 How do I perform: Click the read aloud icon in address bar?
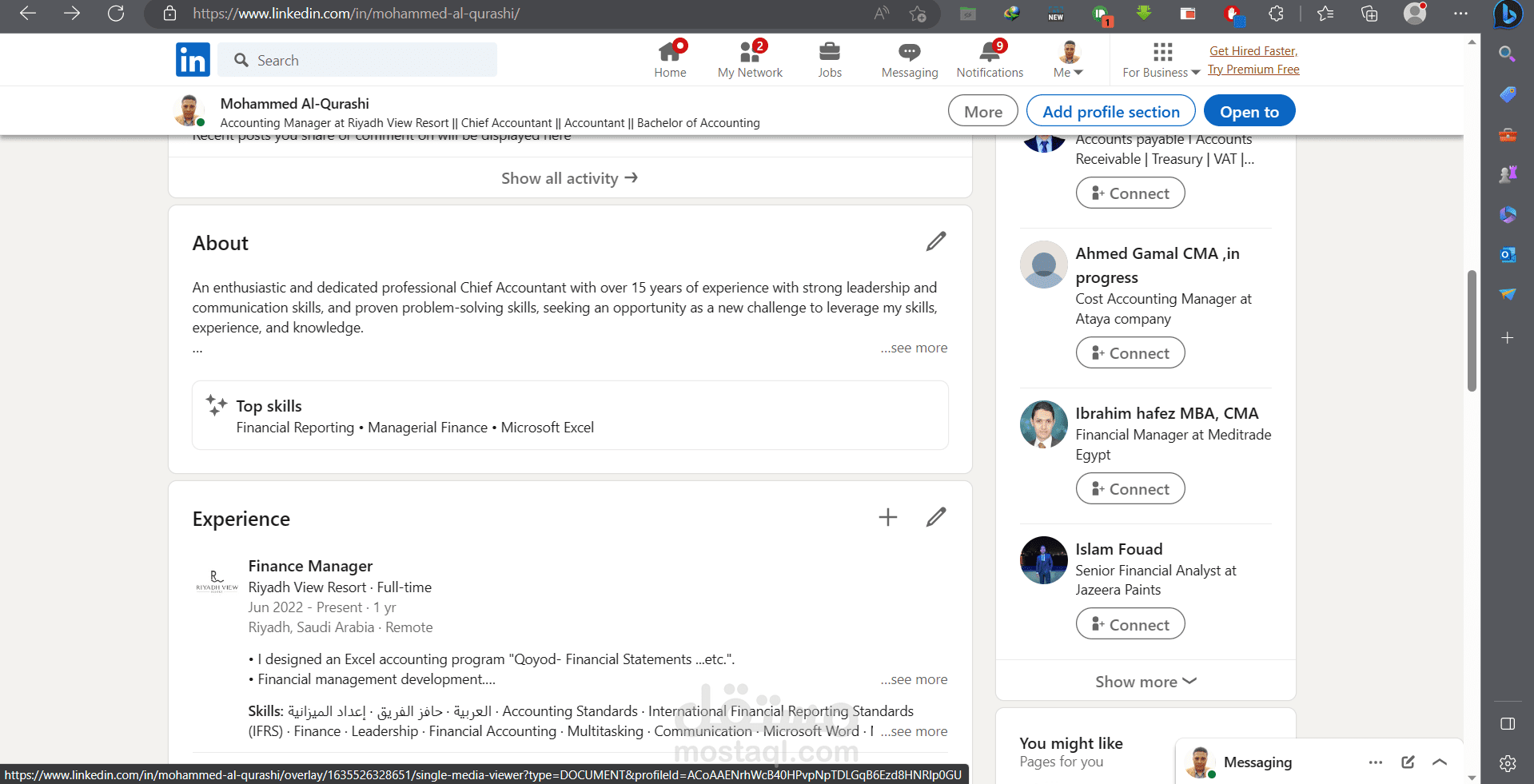[x=882, y=14]
